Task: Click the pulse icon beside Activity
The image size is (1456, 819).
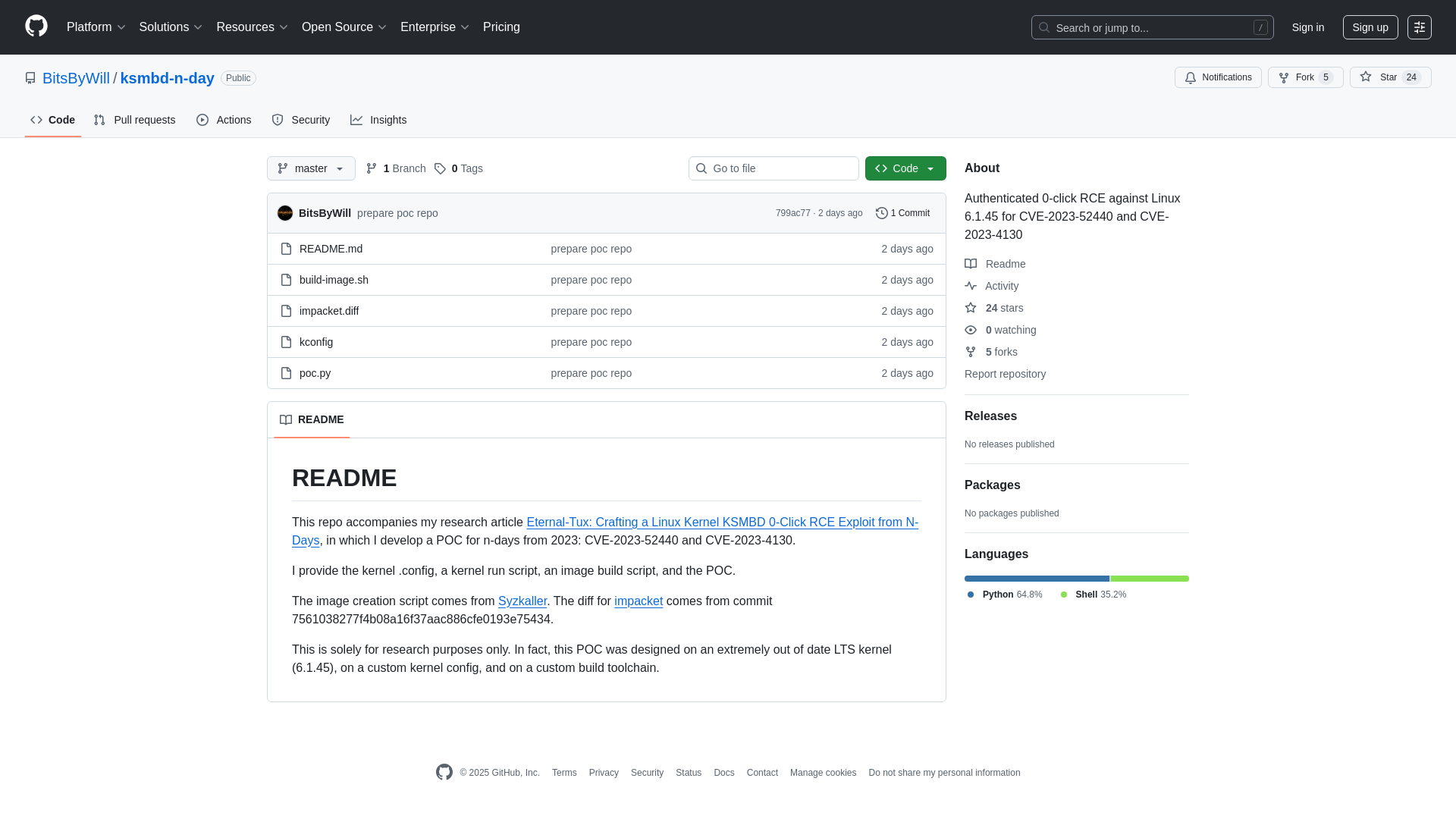Action: 971,286
